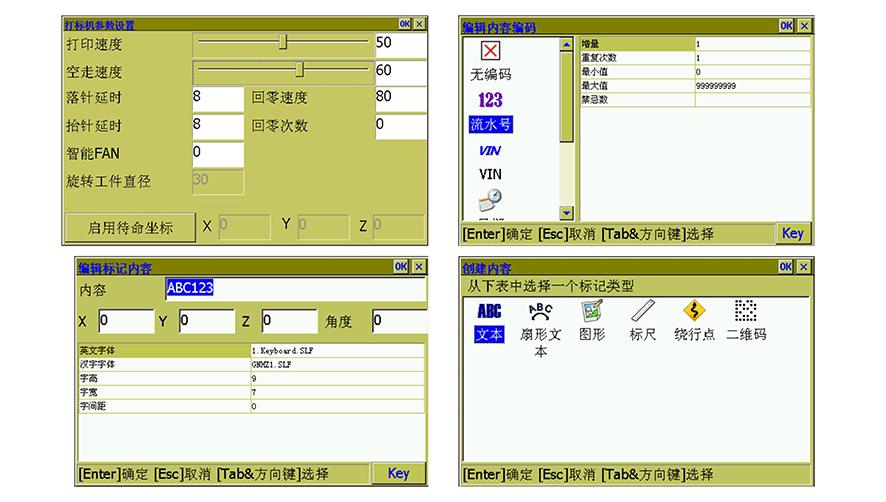Click the 空走速度 value field 60

tap(401, 73)
